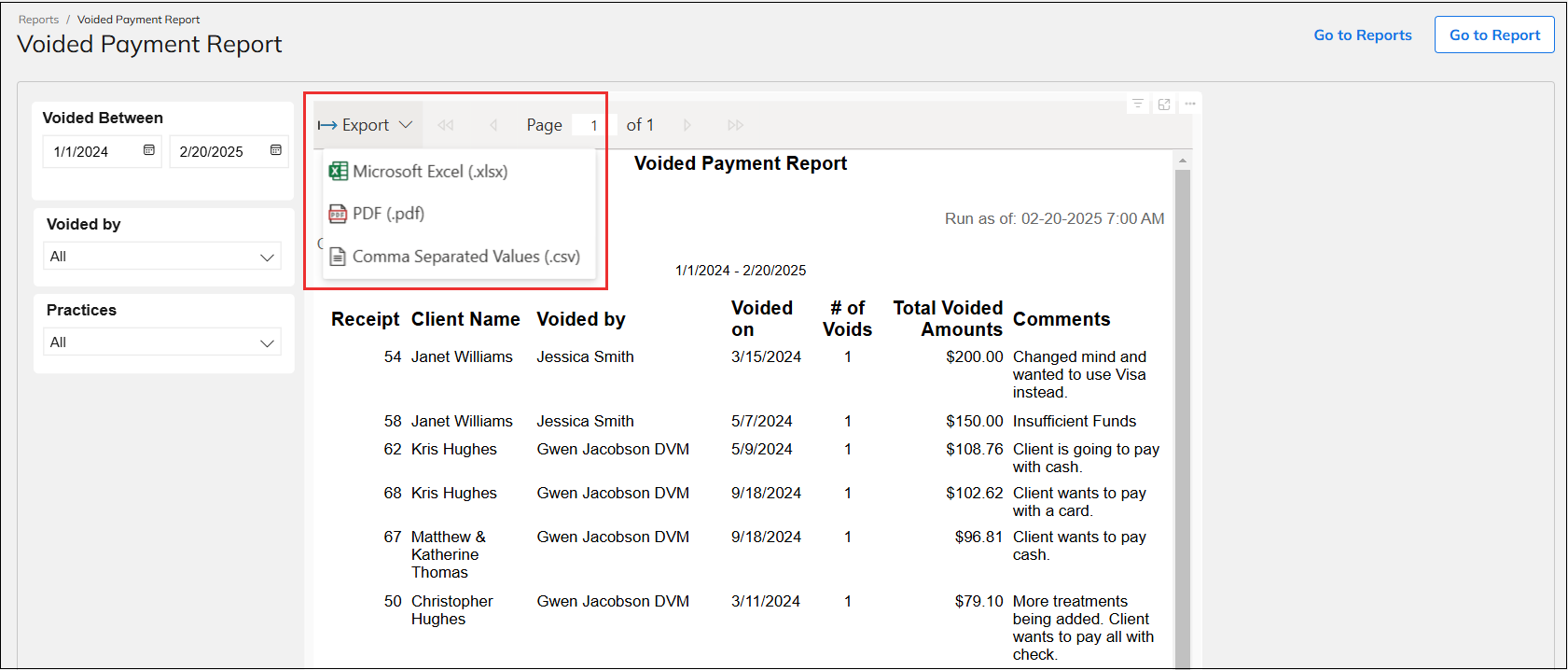Viewport: 1568px width, 670px height.
Task: Expand the Voided by dropdown
Action: (x=162, y=257)
